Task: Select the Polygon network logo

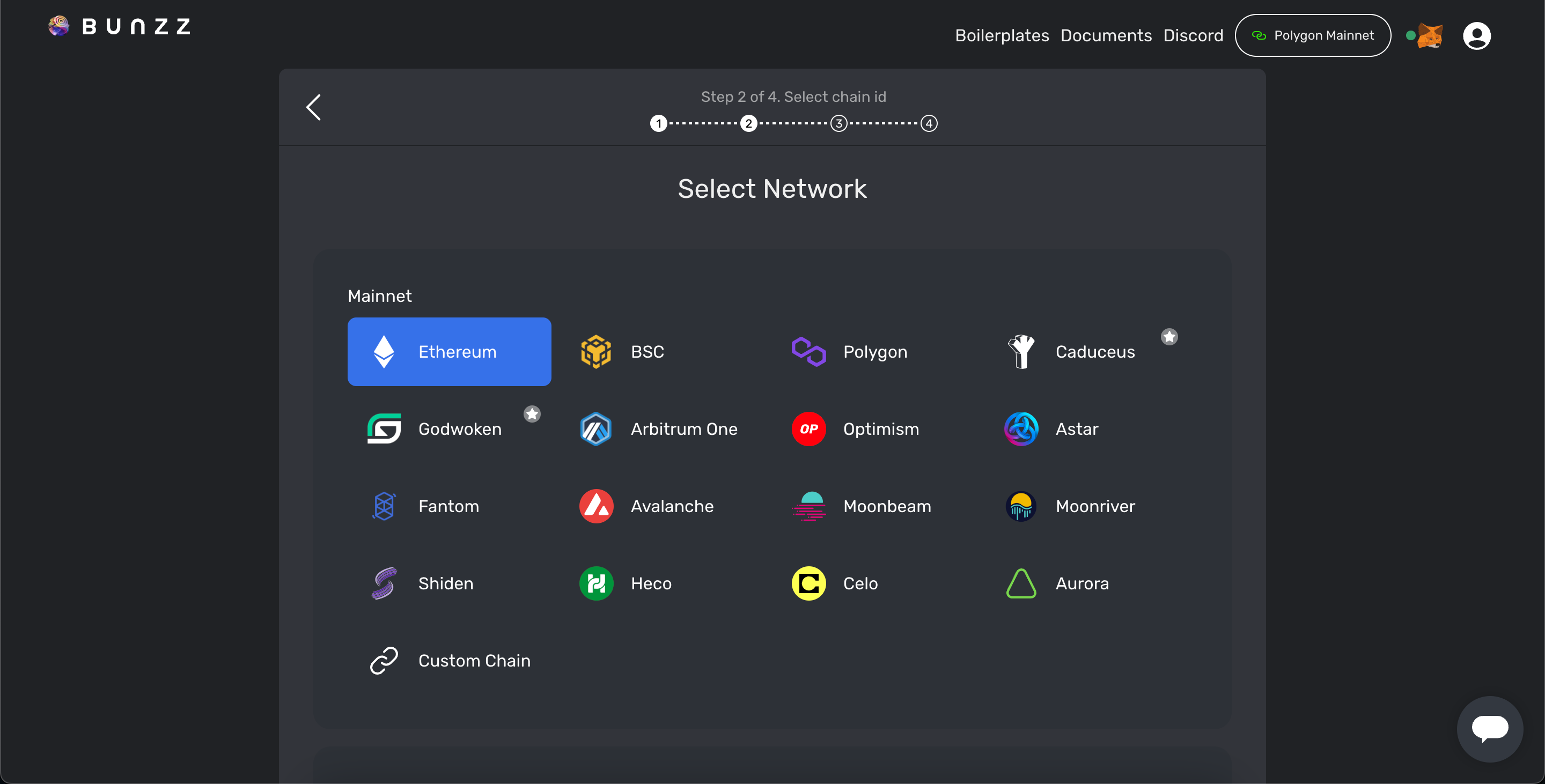Action: [808, 352]
